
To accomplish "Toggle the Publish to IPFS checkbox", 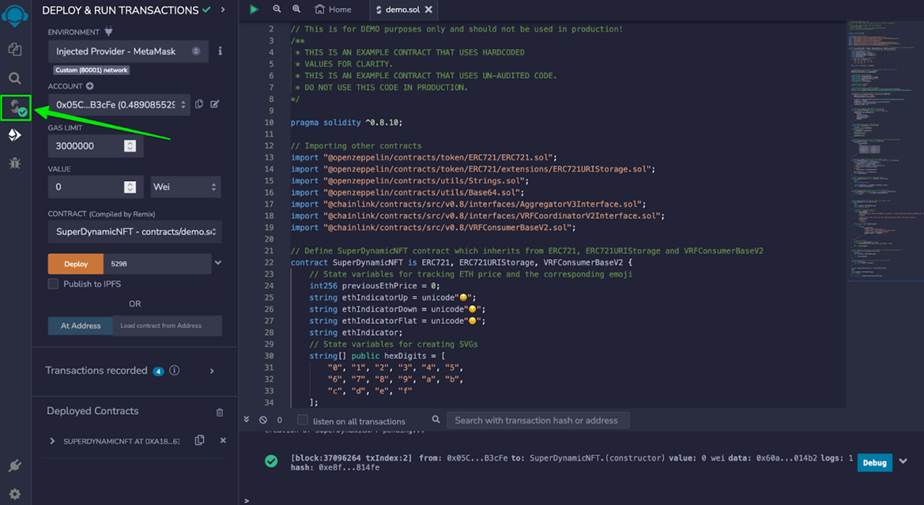I will 53,284.
